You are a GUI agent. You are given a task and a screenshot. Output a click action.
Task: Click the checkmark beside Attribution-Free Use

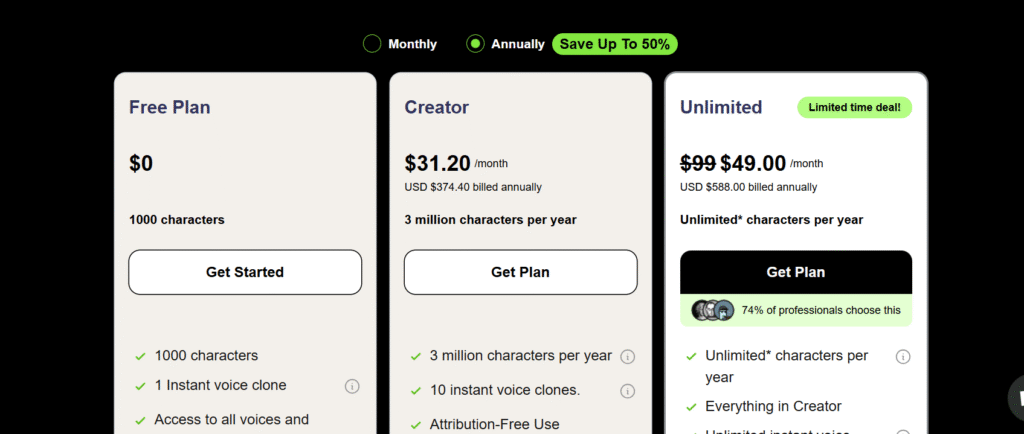pyautogui.click(x=415, y=426)
